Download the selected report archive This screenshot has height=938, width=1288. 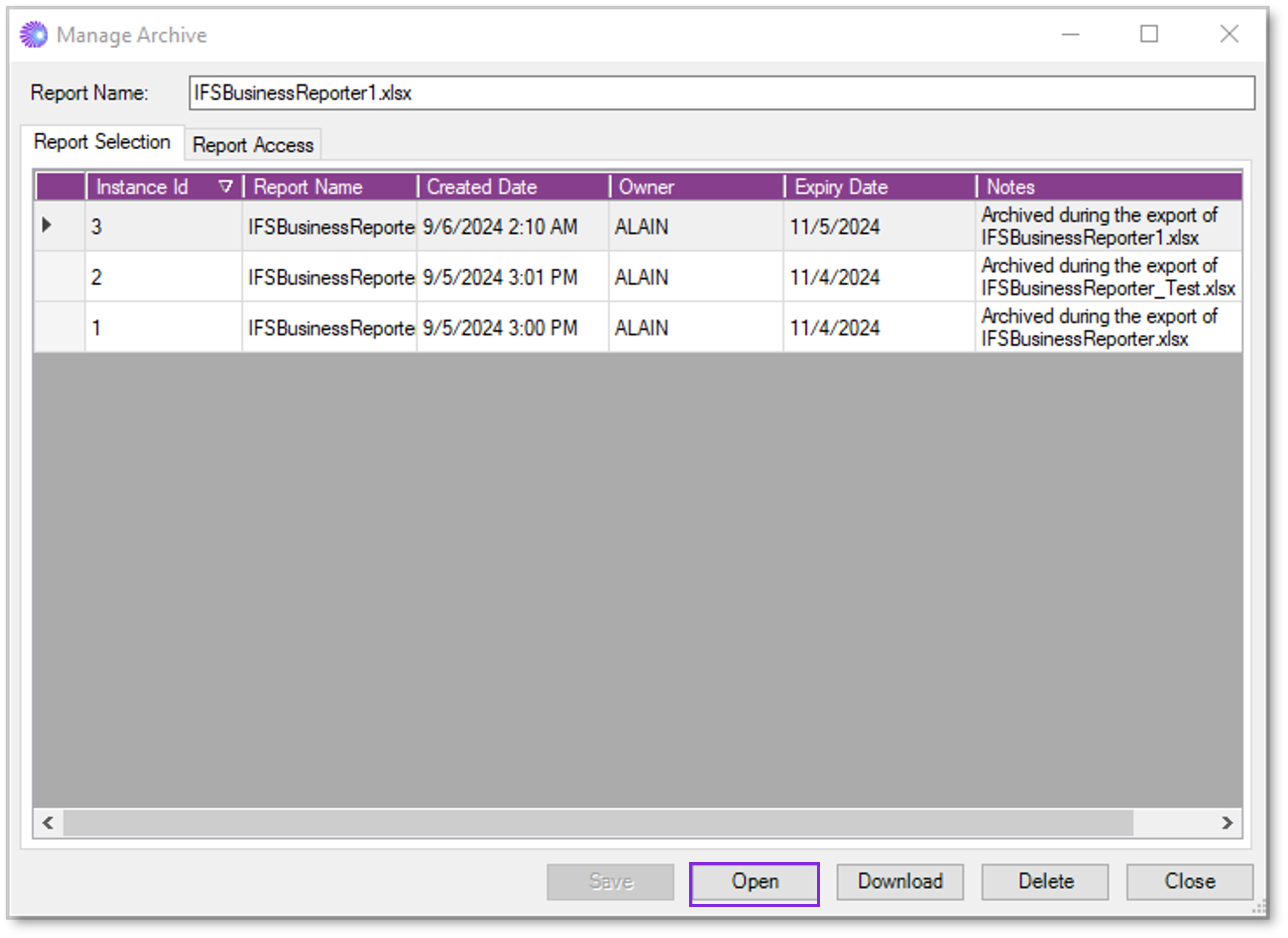coord(900,881)
